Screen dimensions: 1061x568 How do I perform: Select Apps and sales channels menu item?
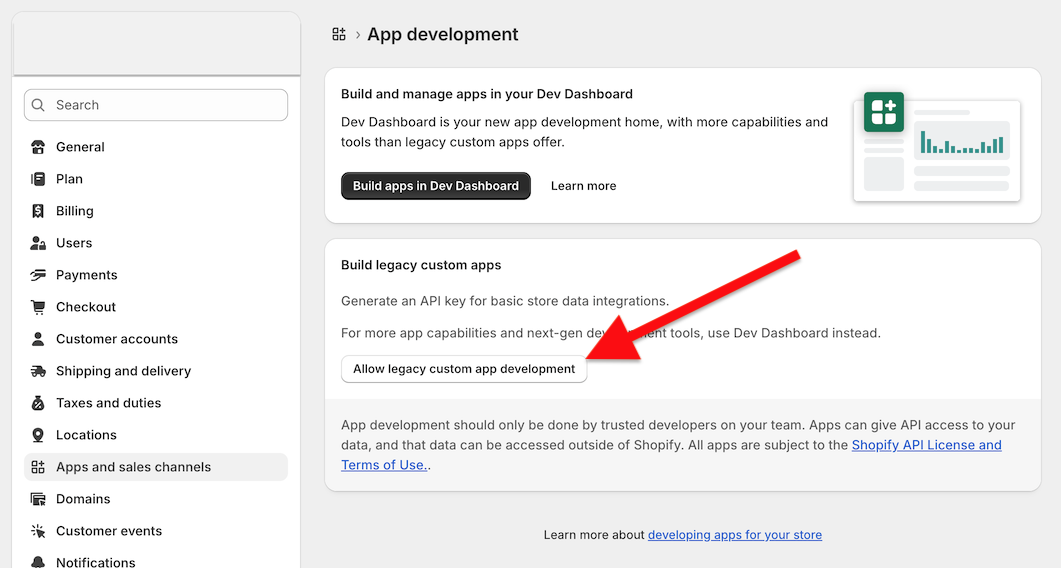[x=133, y=467]
